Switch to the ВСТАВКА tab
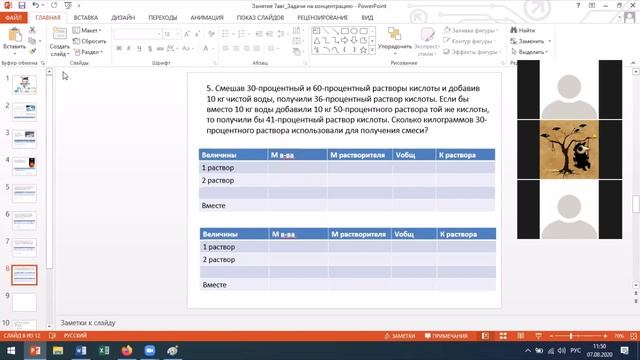This screenshot has height=360, width=640. tap(86, 18)
